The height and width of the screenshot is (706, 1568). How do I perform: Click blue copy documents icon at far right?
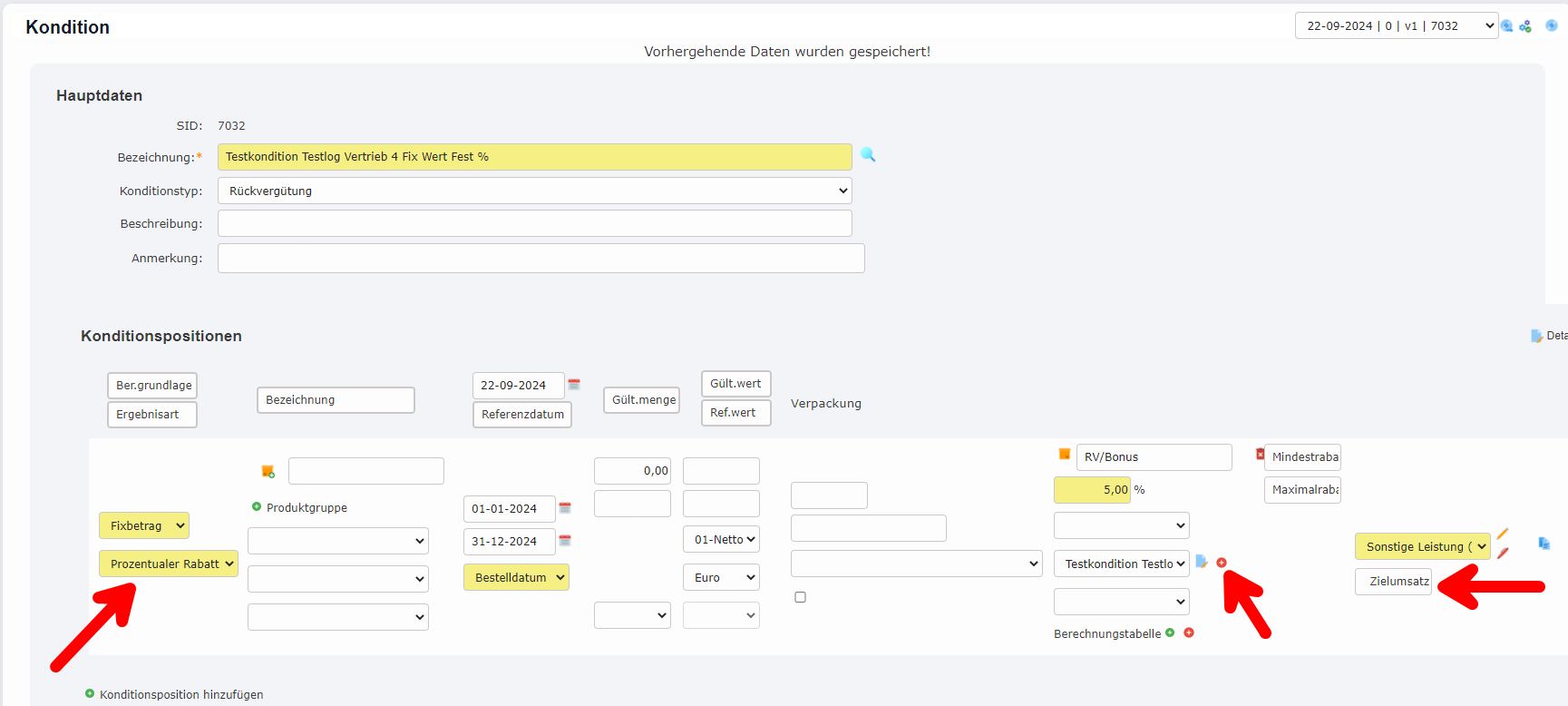coord(1544,543)
